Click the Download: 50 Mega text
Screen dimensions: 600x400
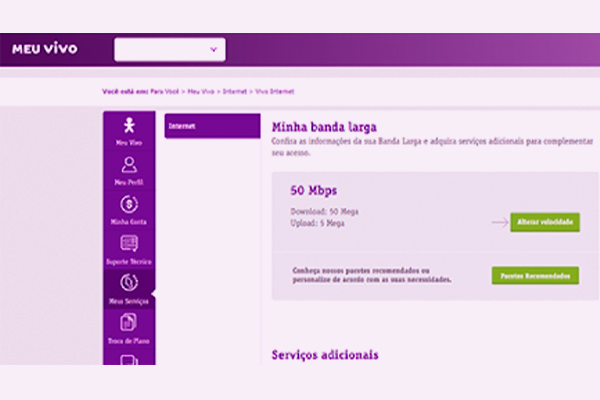click(324, 211)
